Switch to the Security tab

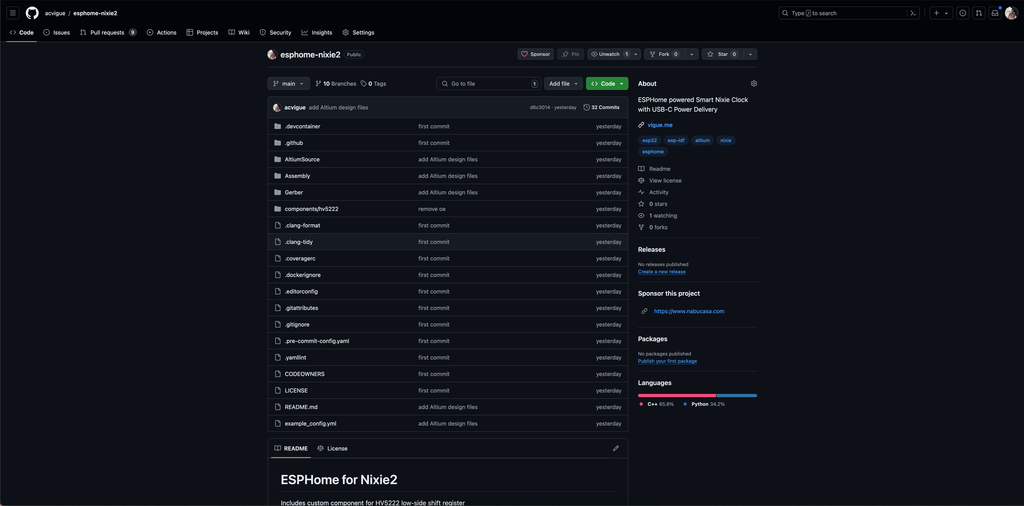[x=275, y=32]
